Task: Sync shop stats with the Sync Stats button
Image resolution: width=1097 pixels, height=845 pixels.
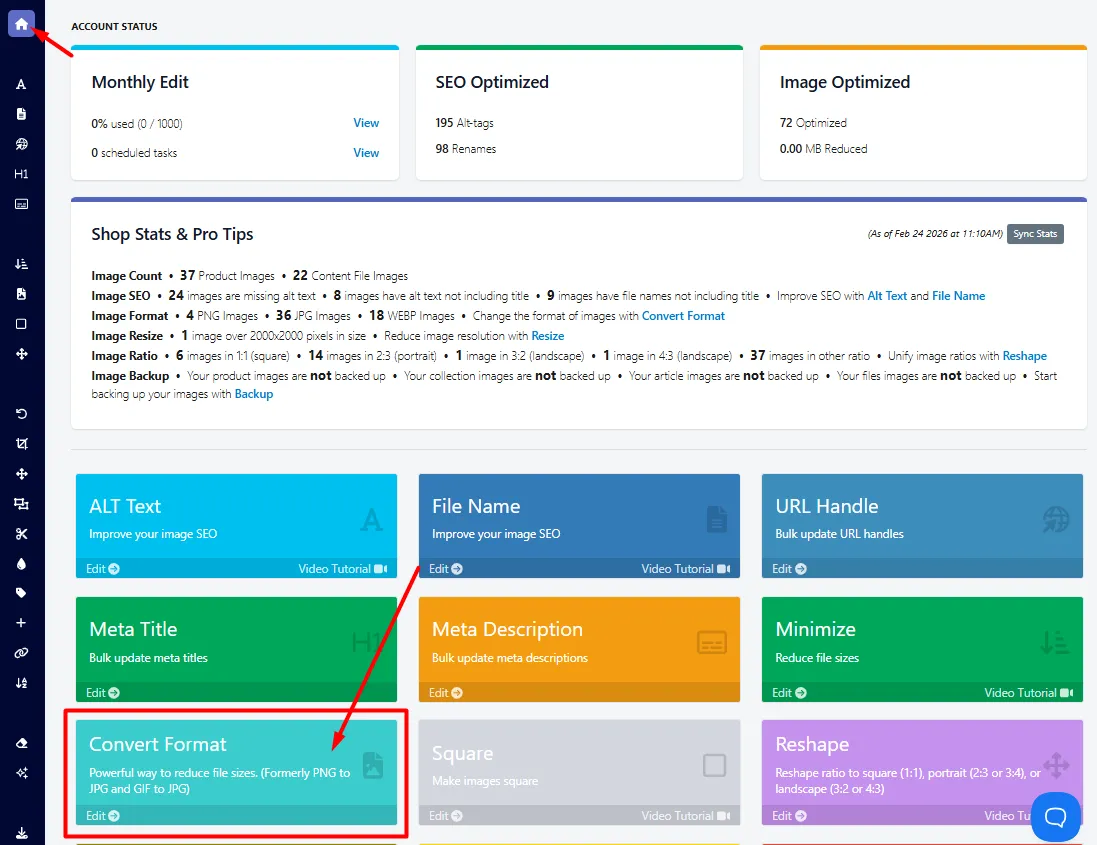Action: click(x=1035, y=234)
